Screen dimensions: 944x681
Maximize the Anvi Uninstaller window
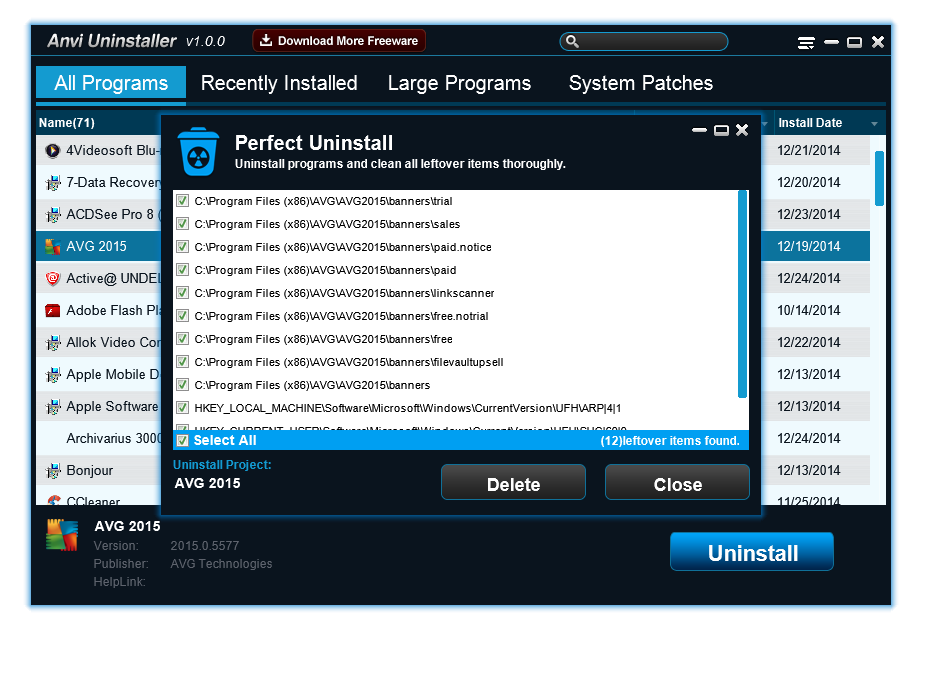[x=854, y=42]
